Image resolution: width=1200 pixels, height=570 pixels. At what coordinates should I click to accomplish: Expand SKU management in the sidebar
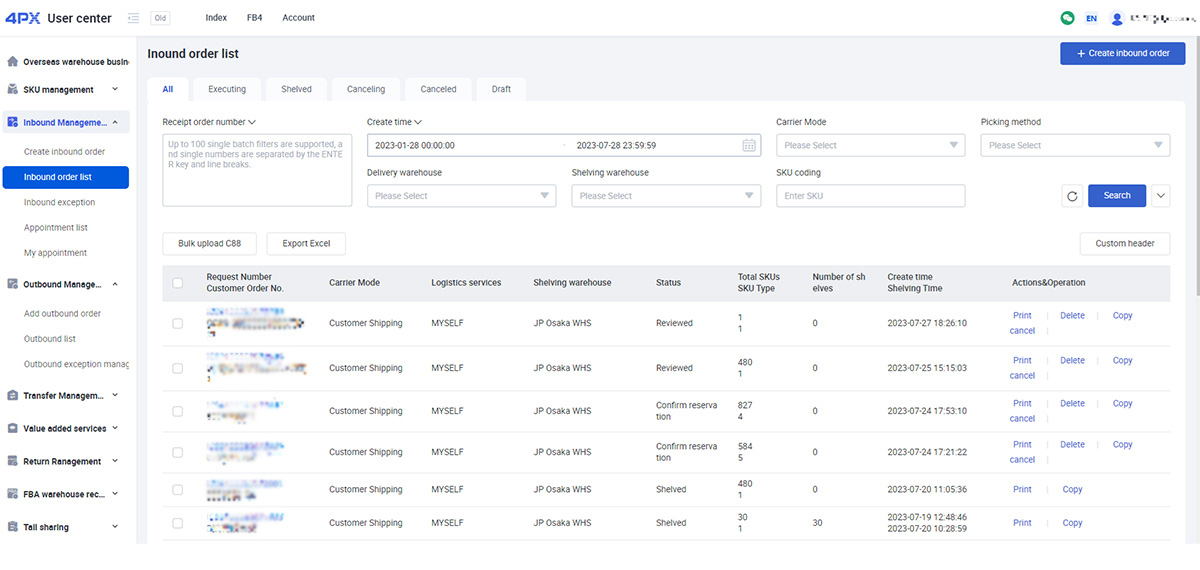[115, 89]
